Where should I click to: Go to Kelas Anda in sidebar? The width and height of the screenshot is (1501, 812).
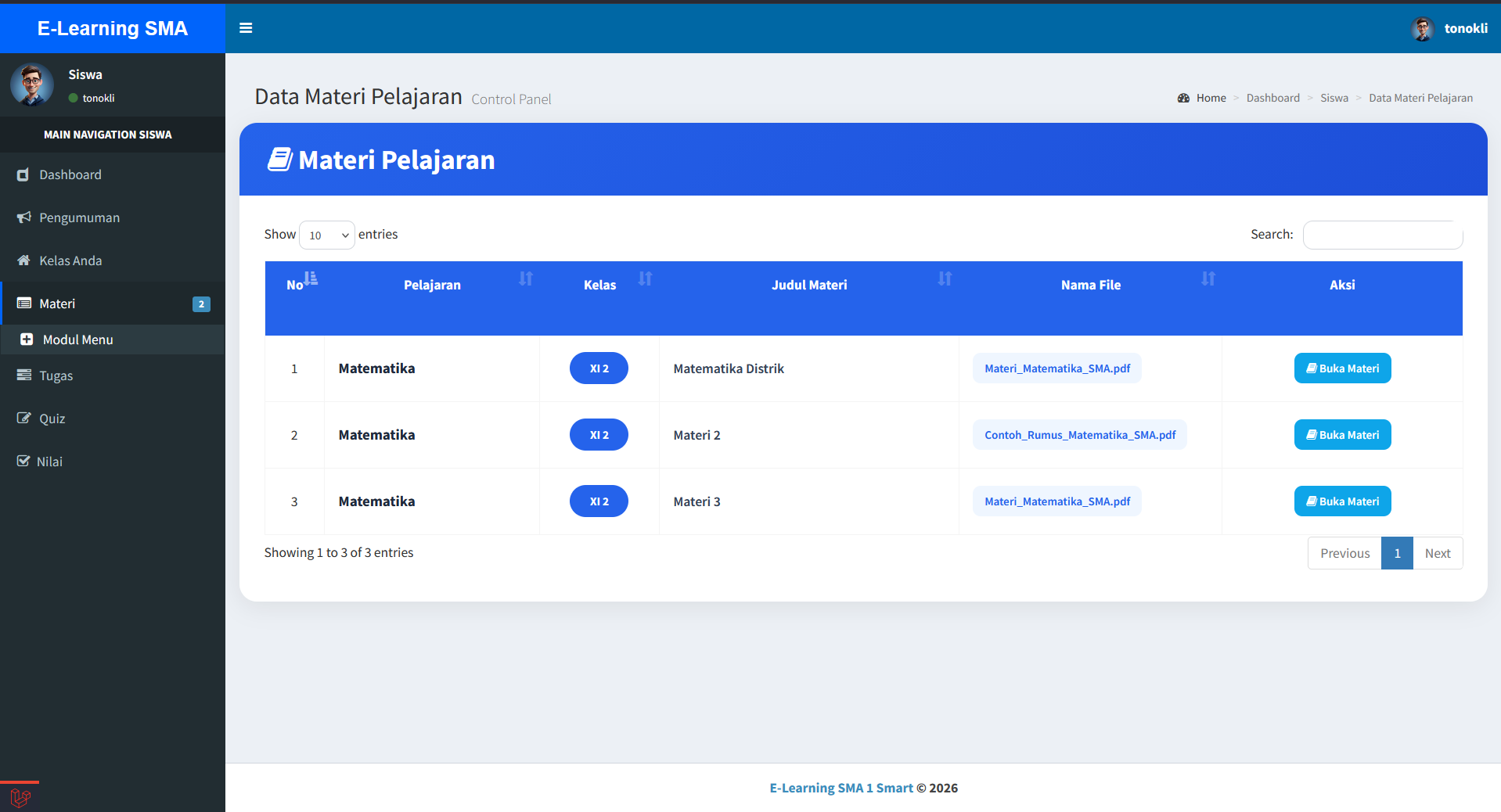click(x=113, y=260)
